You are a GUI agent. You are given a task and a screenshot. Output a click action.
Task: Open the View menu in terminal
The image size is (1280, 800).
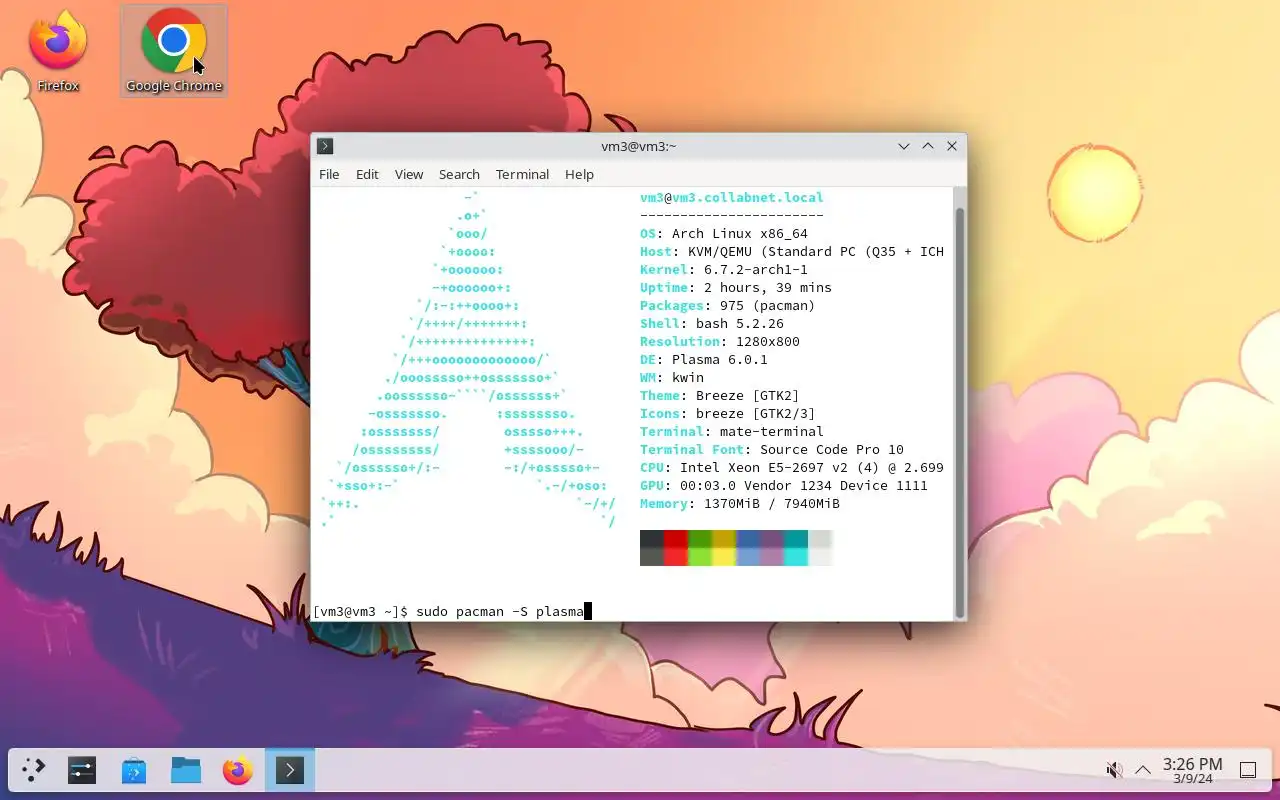coord(409,174)
